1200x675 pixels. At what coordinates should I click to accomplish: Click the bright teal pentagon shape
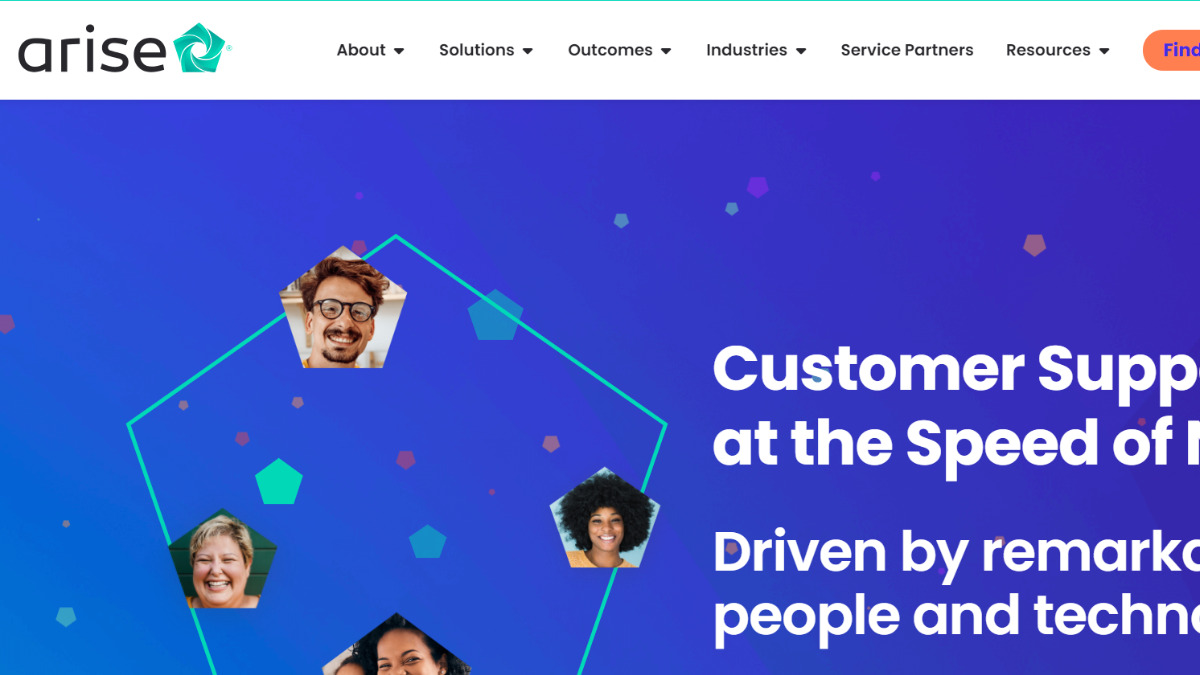(x=279, y=482)
